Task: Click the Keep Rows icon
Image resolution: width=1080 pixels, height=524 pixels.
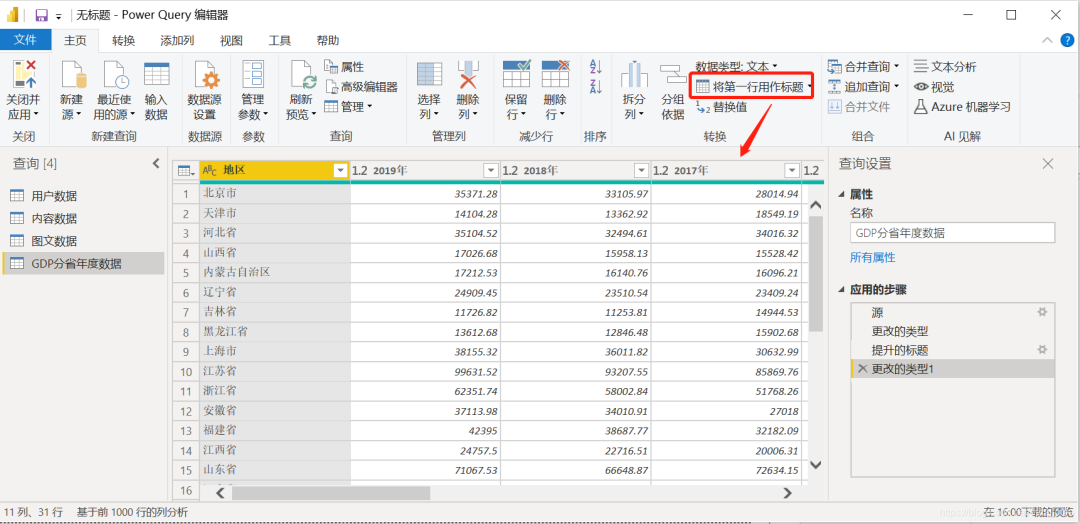Action: coord(516,75)
